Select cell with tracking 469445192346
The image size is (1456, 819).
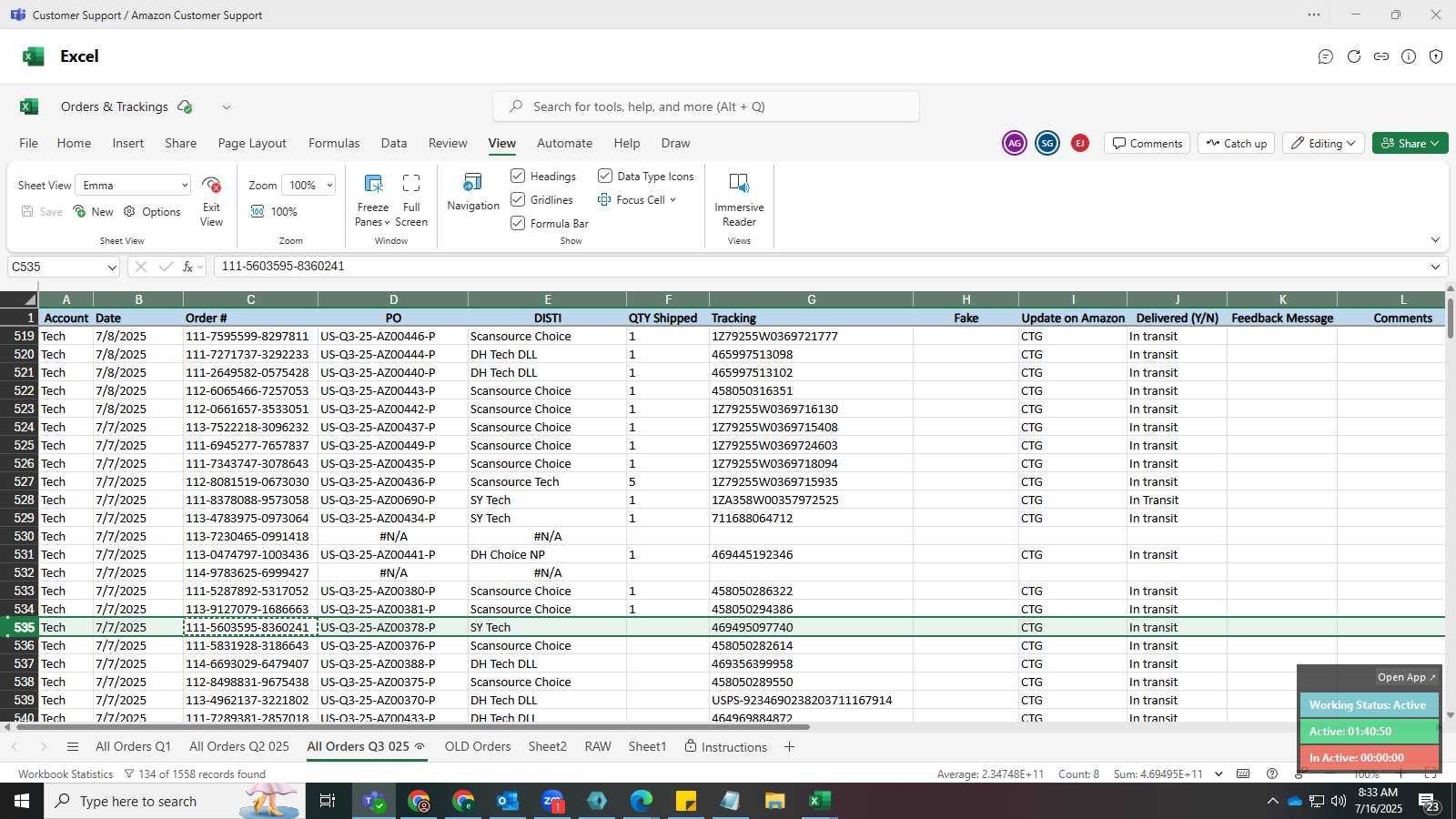(x=811, y=554)
